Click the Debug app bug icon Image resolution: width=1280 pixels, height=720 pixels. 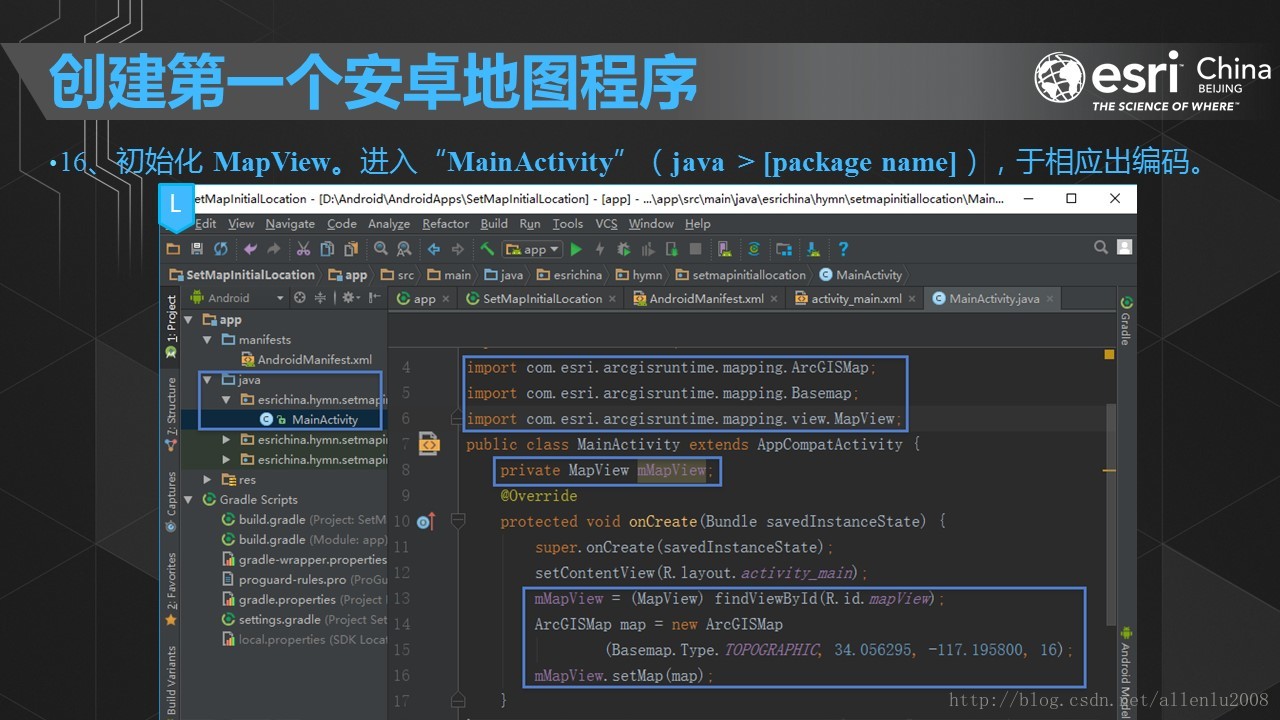(x=623, y=249)
